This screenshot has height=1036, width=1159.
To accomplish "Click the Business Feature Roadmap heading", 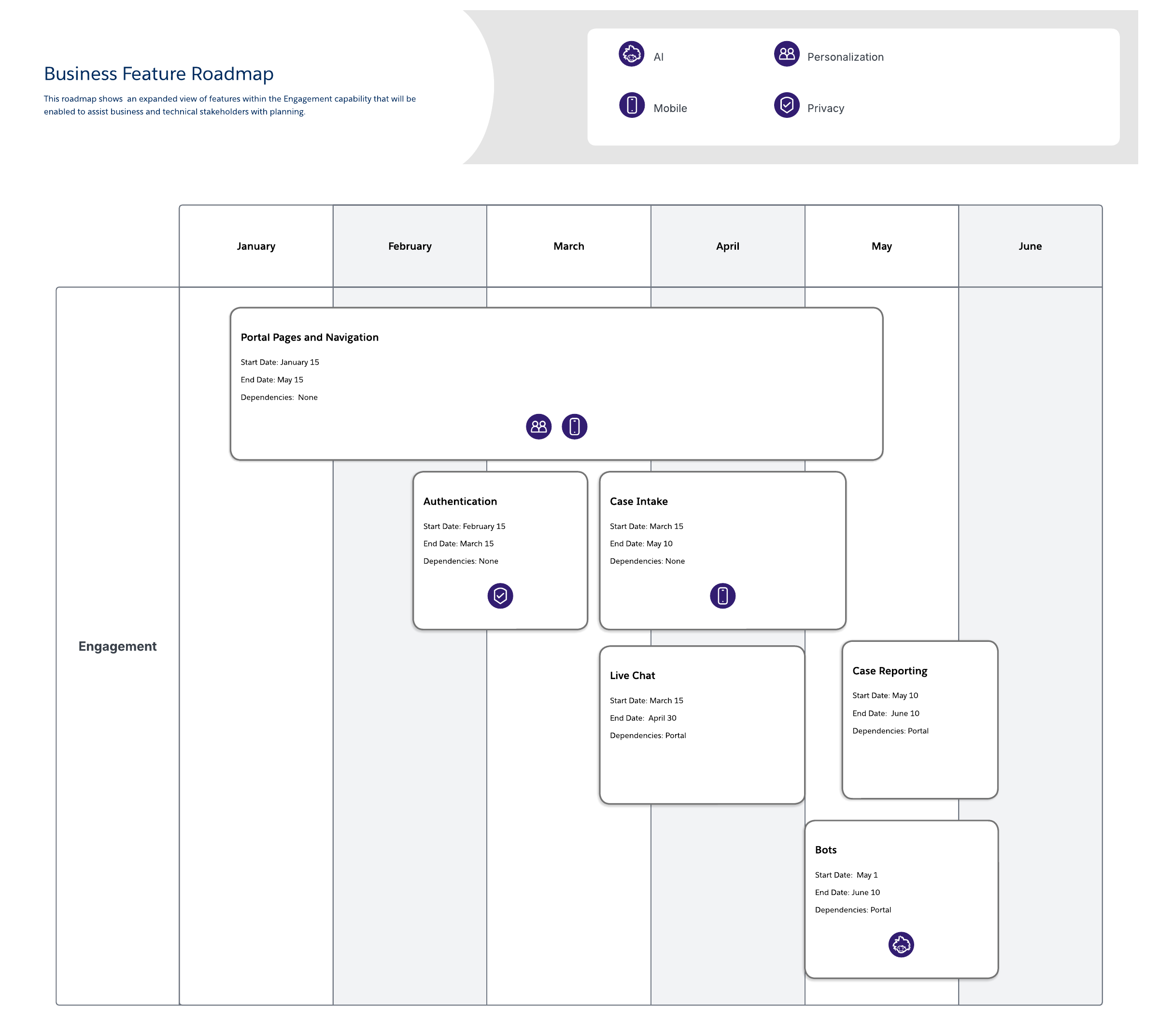I will [x=159, y=73].
